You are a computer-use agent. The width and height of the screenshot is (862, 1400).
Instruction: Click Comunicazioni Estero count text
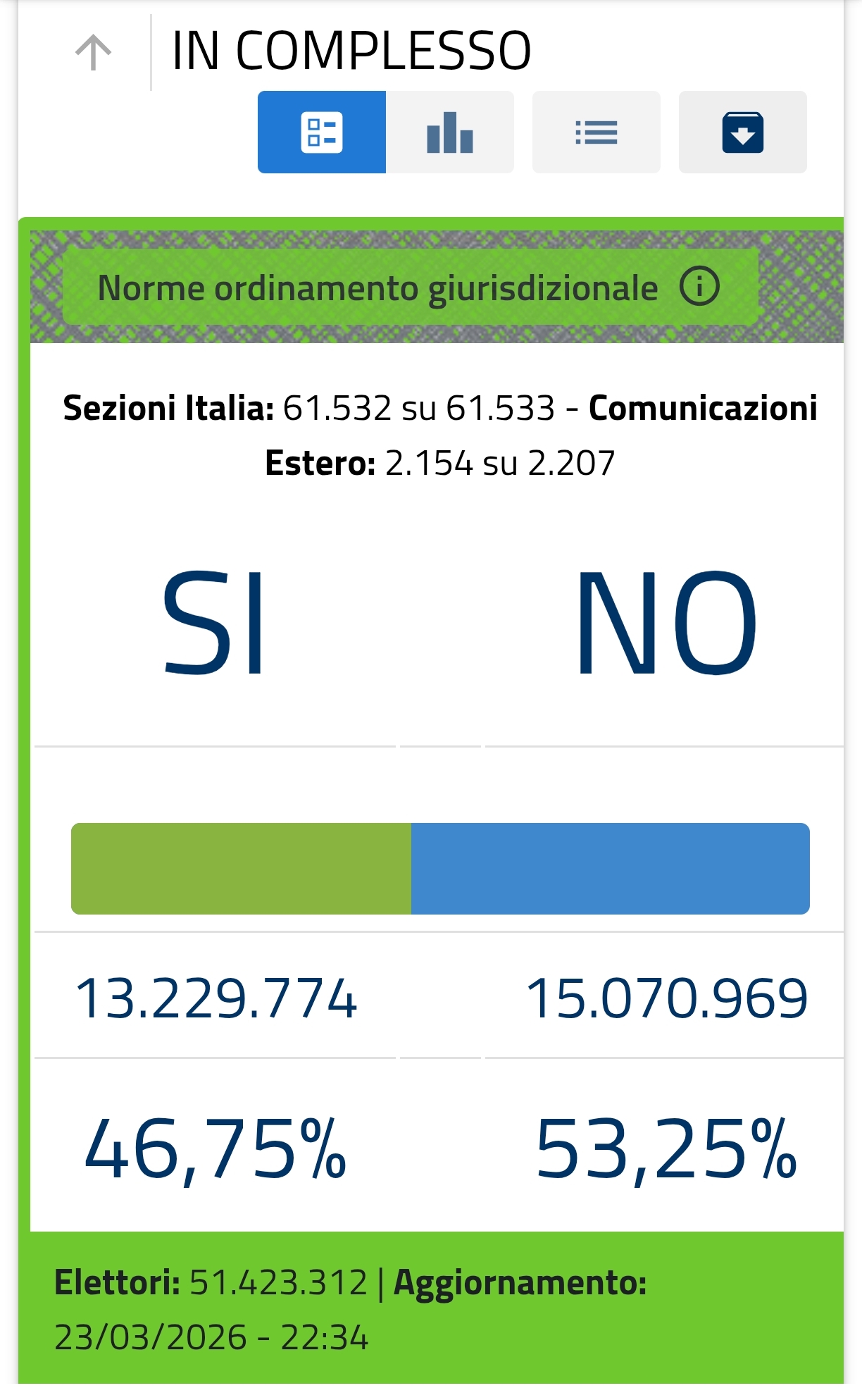coord(439,464)
